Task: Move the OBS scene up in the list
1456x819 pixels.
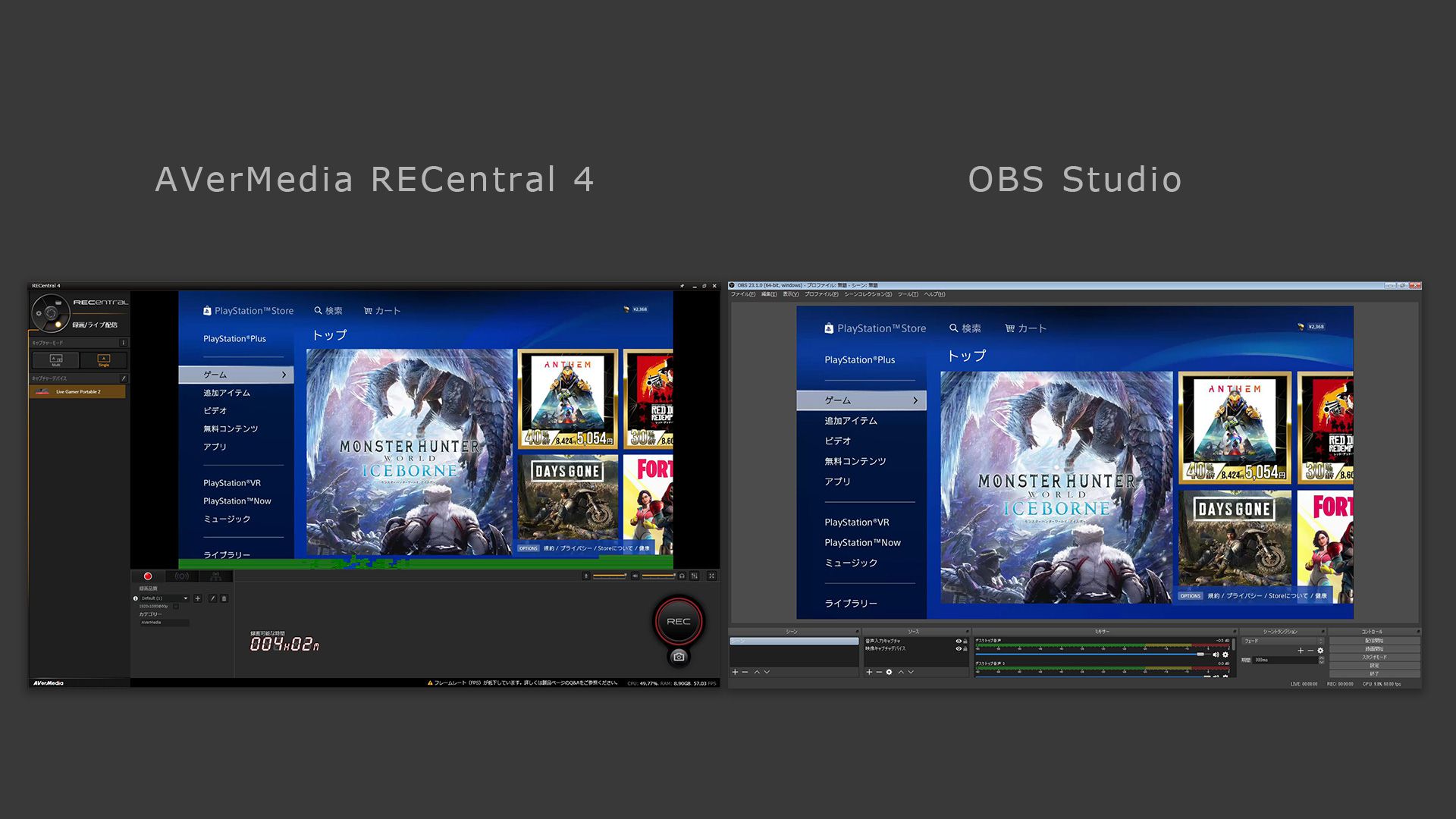Action: tap(757, 672)
